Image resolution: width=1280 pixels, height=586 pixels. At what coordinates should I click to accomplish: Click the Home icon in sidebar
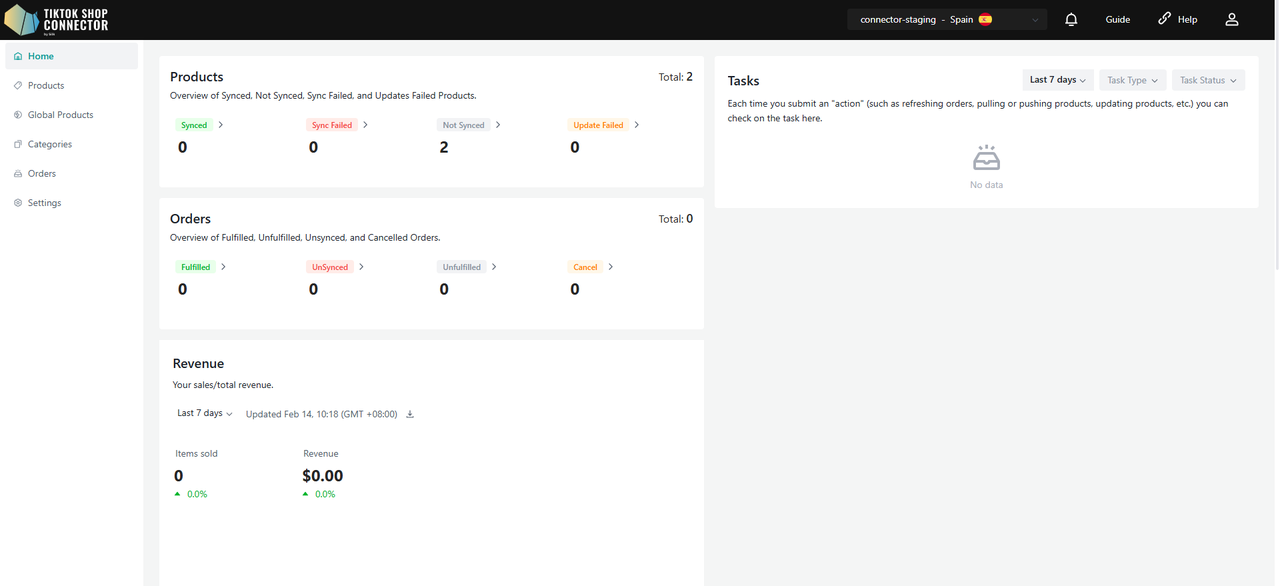pyautogui.click(x=18, y=57)
